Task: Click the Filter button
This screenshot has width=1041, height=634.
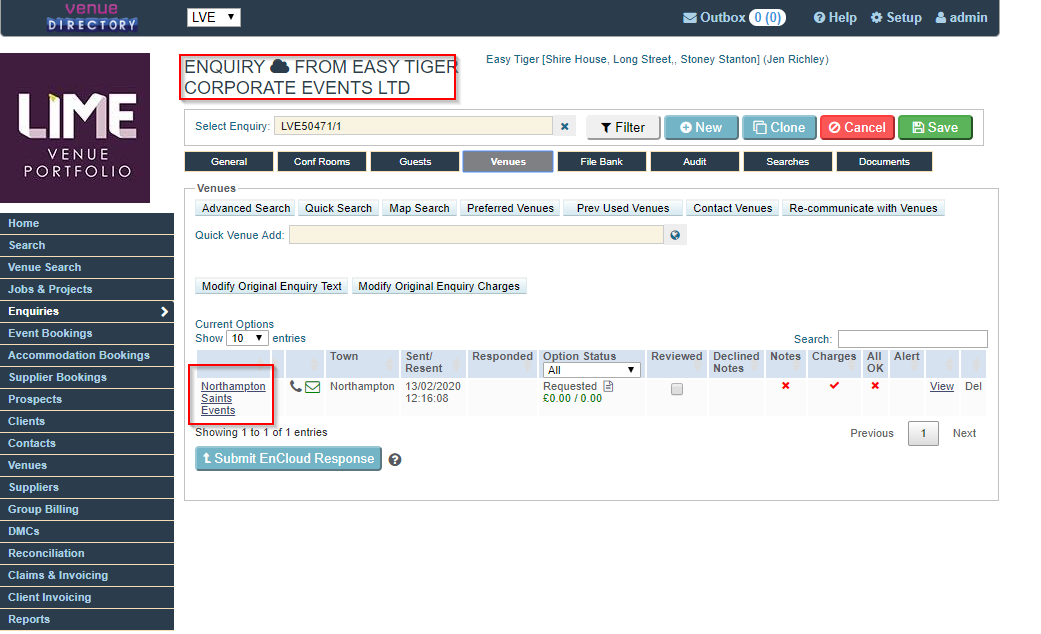Action: pyautogui.click(x=623, y=127)
